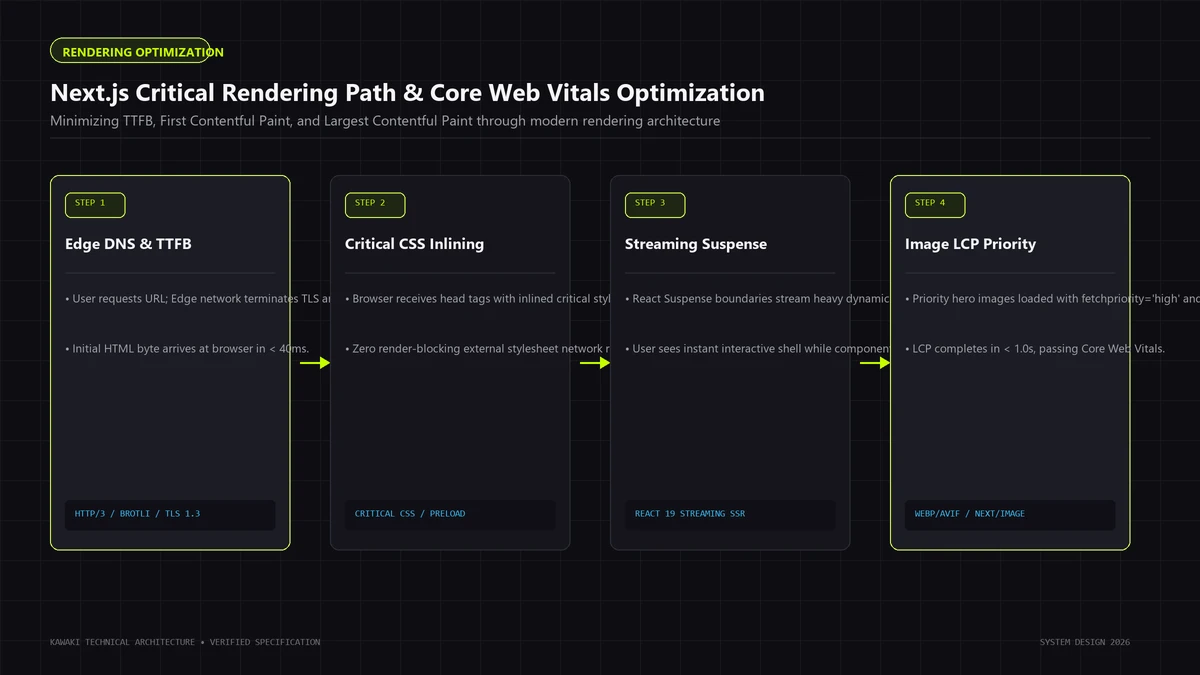Select the STEP 3 badge
Screen dimensions: 1200x675
pos(655,205)
